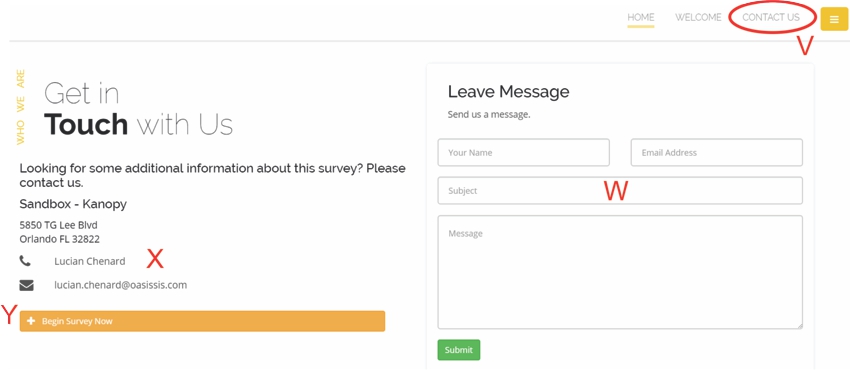Click the plus icon on Begin Survey
Screen dimensions: 850x370
point(31,321)
